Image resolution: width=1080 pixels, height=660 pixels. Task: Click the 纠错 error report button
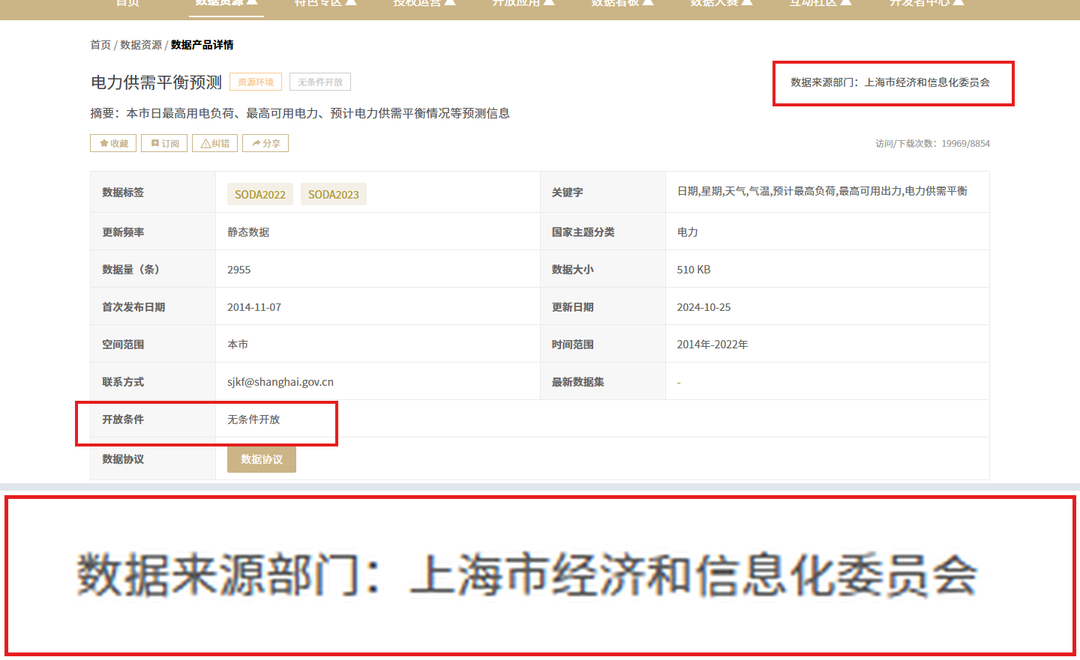215,143
